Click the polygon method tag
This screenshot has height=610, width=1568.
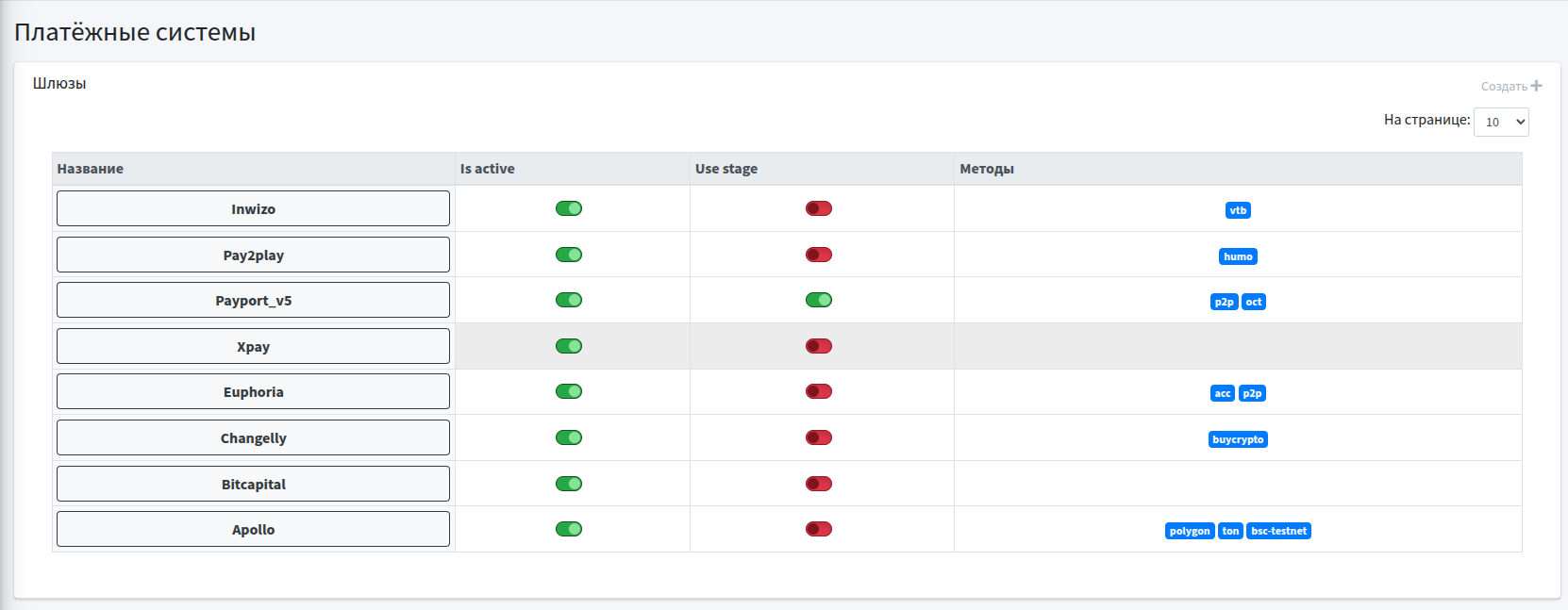[x=1189, y=531]
